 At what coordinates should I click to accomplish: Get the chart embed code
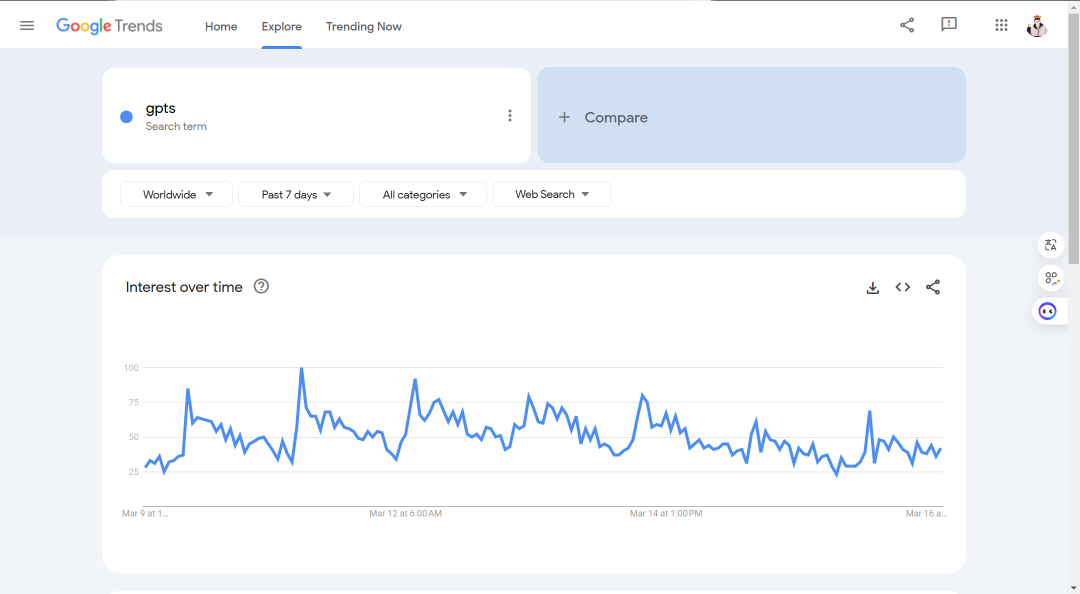pyautogui.click(x=903, y=287)
